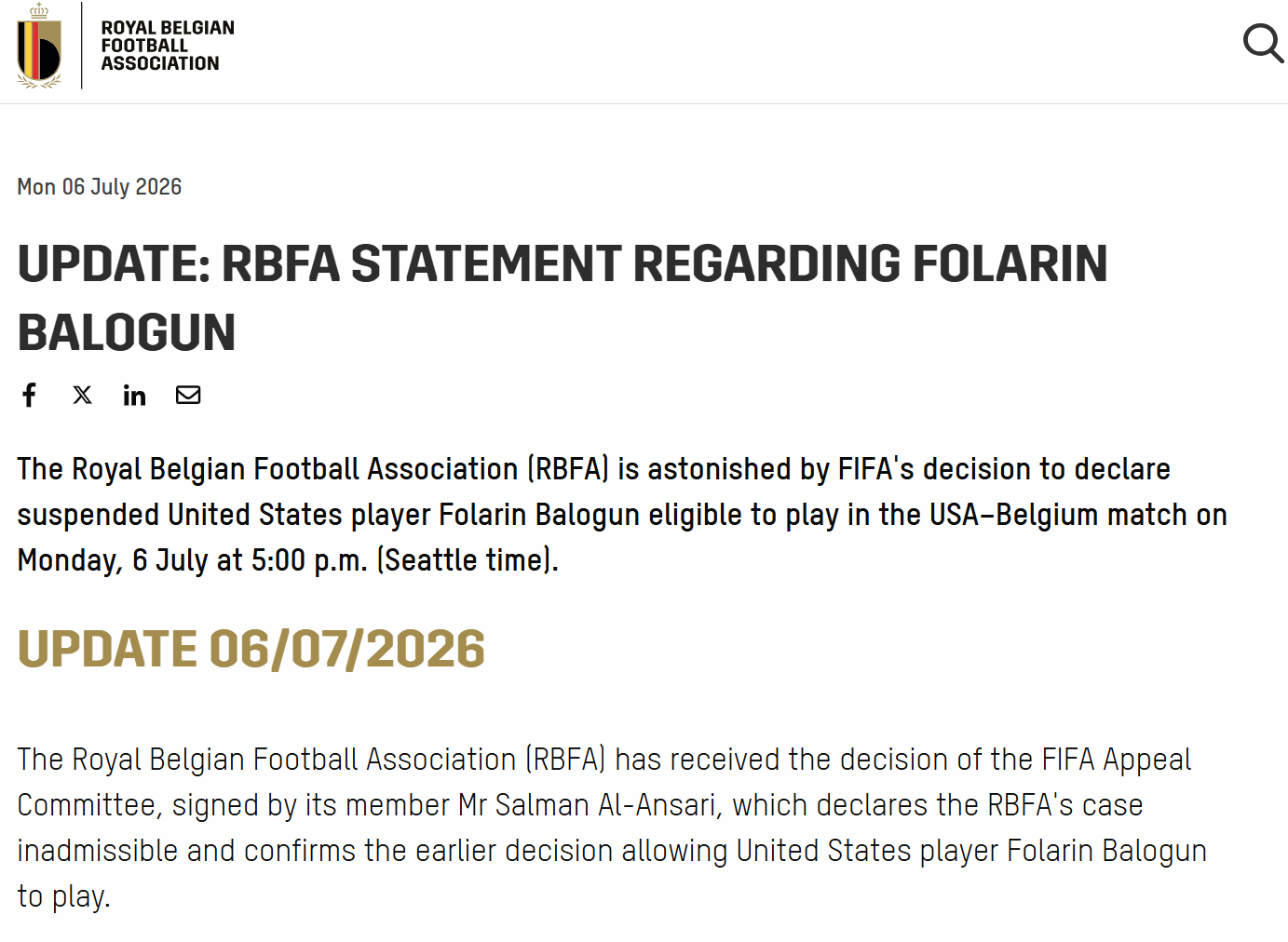Click the headline's first line, UPDATE: RBFA STATEMENT
Viewport: 1288px width, 942px height.
(319, 263)
